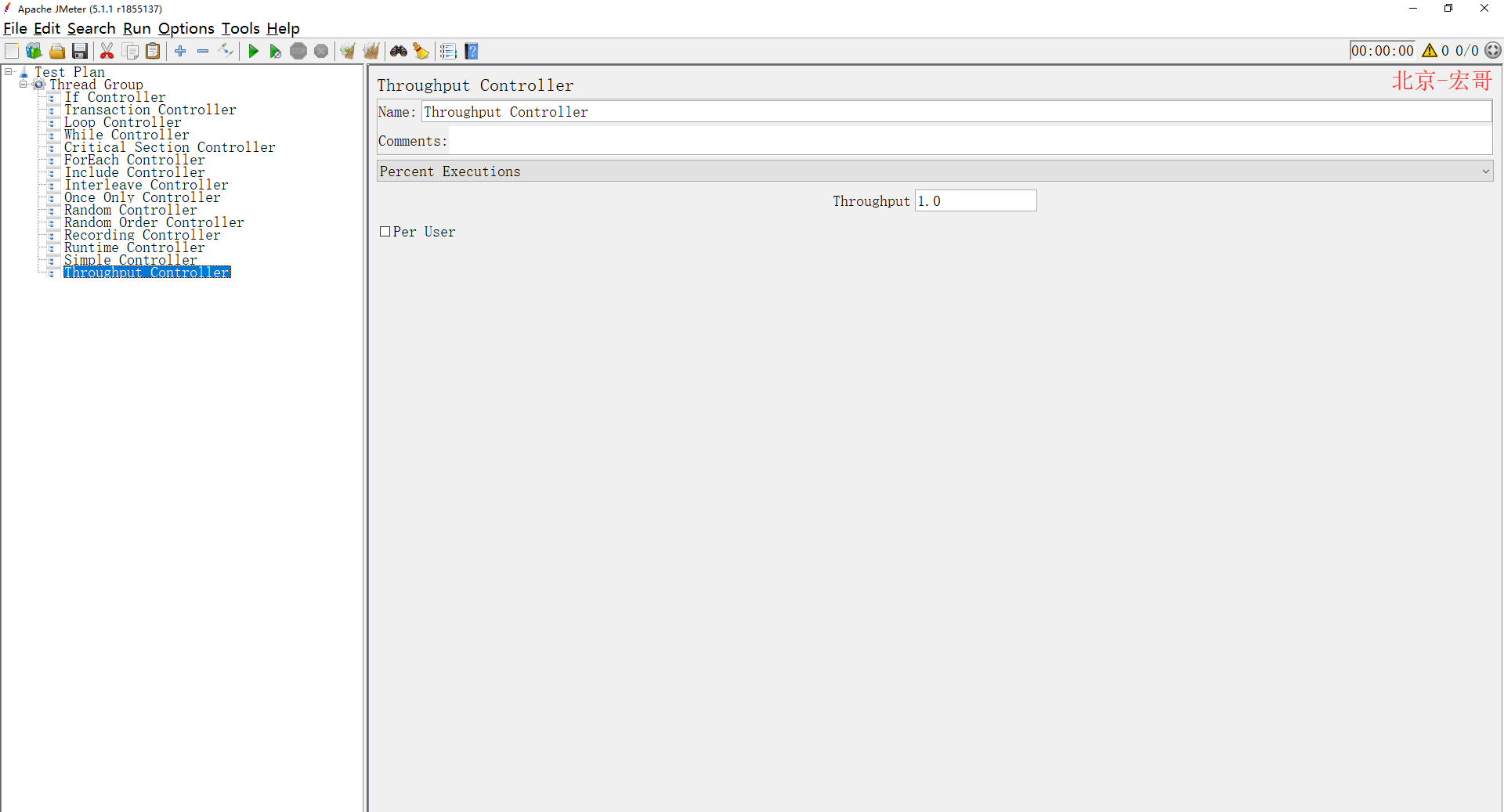The image size is (1504, 812).
Task: Select Critical Section Controller node
Action: pyautogui.click(x=169, y=147)
